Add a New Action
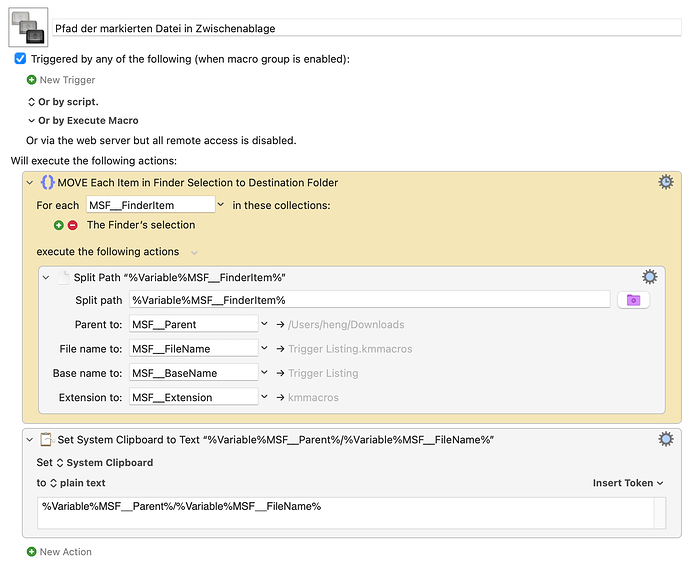Viewport: 690px width, 565px height. click(66, 552)
